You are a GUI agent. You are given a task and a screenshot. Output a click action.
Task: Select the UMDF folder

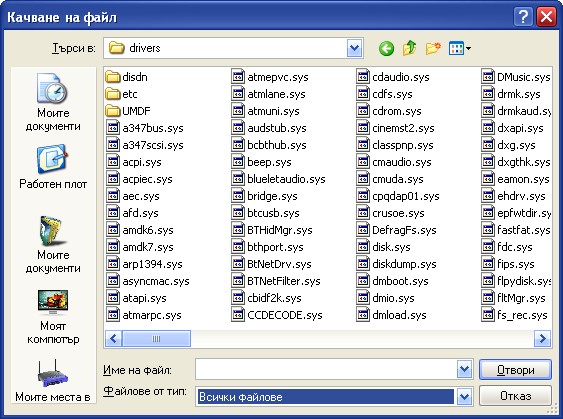point(128,111)
